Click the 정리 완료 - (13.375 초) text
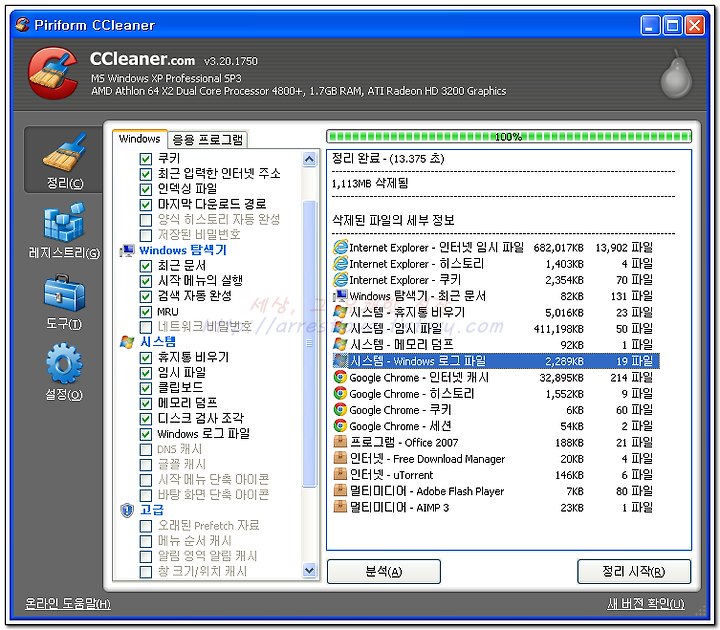Image resolution: width=720 pixels, height=630 pixels. (x=388, y=159)
